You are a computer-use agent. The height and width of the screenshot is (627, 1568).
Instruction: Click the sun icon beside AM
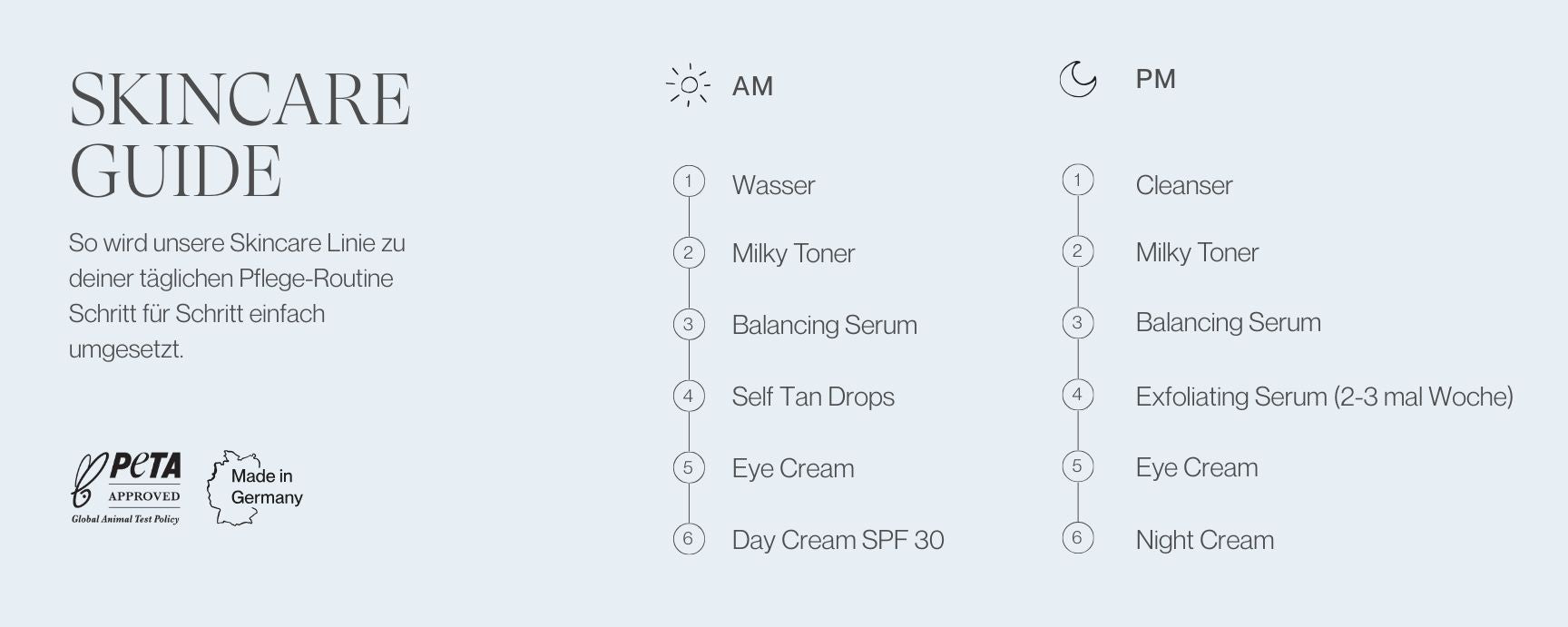pos(689,85)
